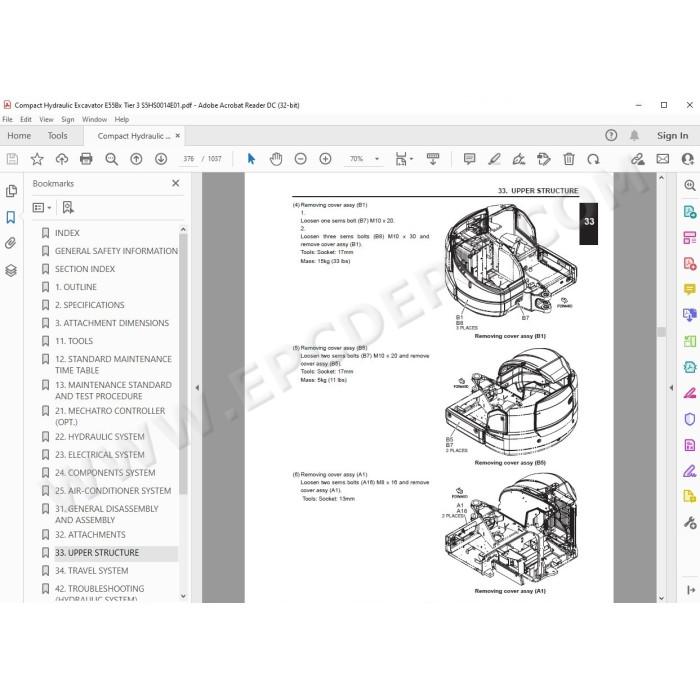Send file by email envelope icon

click(663, 159)
